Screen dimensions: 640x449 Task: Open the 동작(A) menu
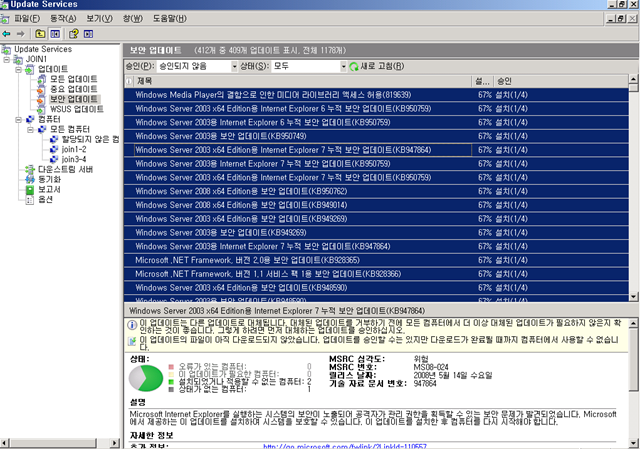pyautogui.click(x=63, y=19)
